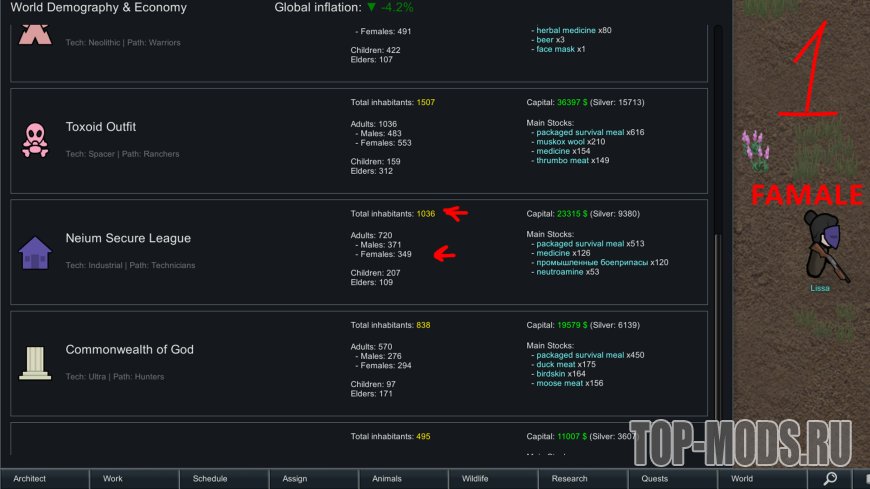Click the Toxoid Outfit skull faction icon
Screen dimensions: 870x489
click(35, 140)
